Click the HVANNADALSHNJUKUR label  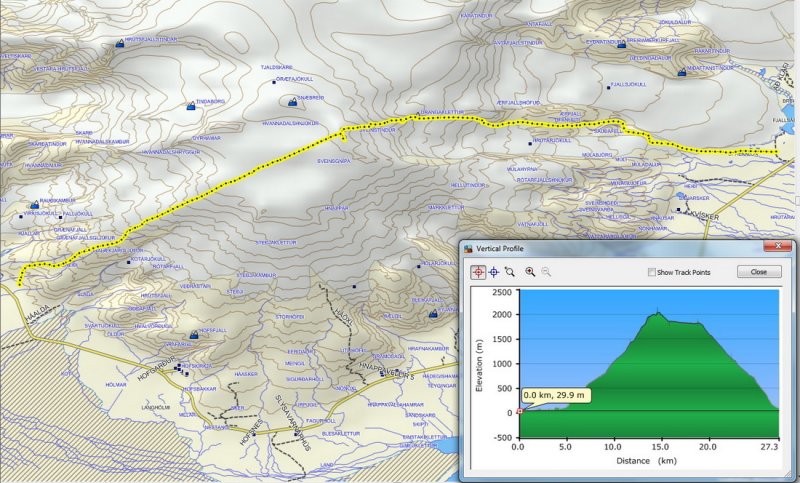(x=290, y=123)
